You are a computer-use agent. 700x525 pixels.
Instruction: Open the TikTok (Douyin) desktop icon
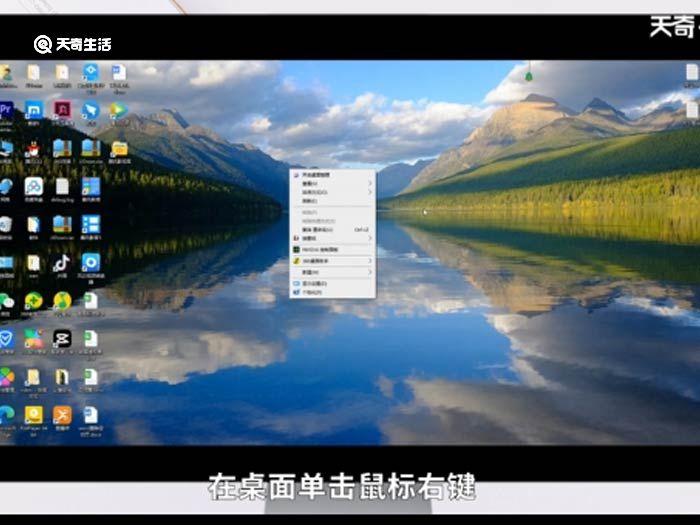click(62, 262)
